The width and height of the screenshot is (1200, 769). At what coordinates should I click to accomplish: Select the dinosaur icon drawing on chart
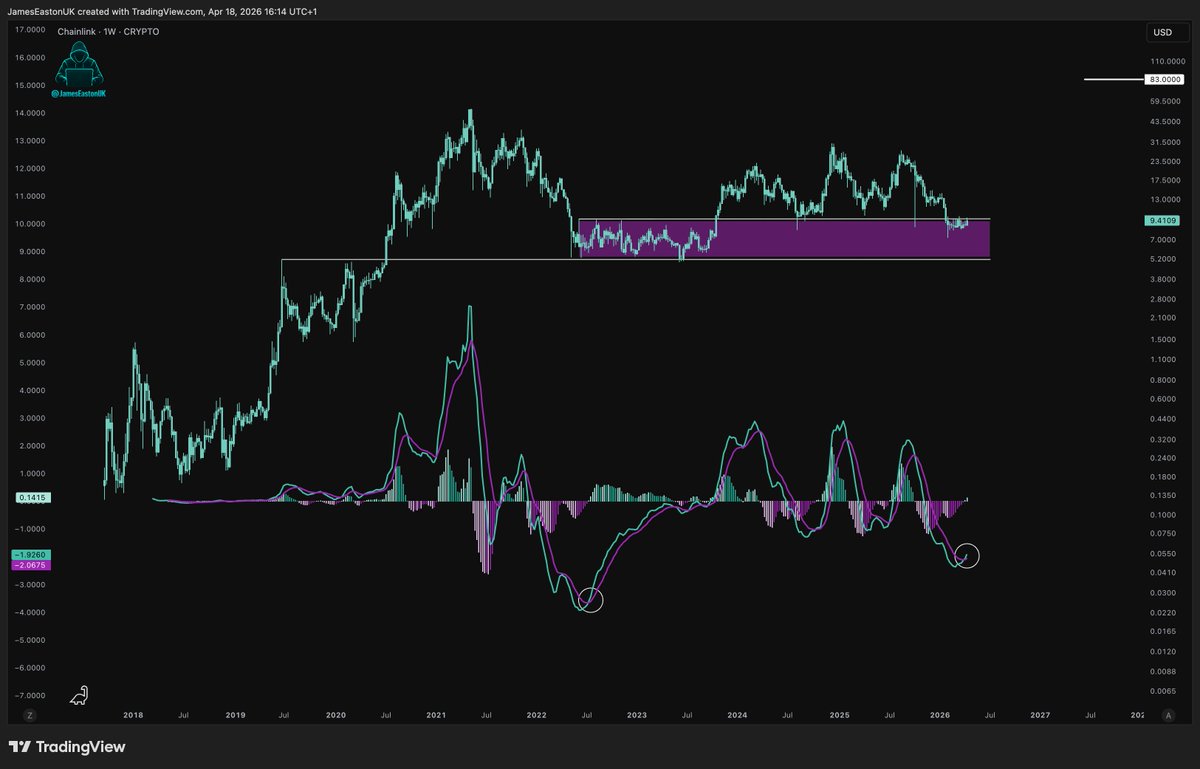click(81, 694)
